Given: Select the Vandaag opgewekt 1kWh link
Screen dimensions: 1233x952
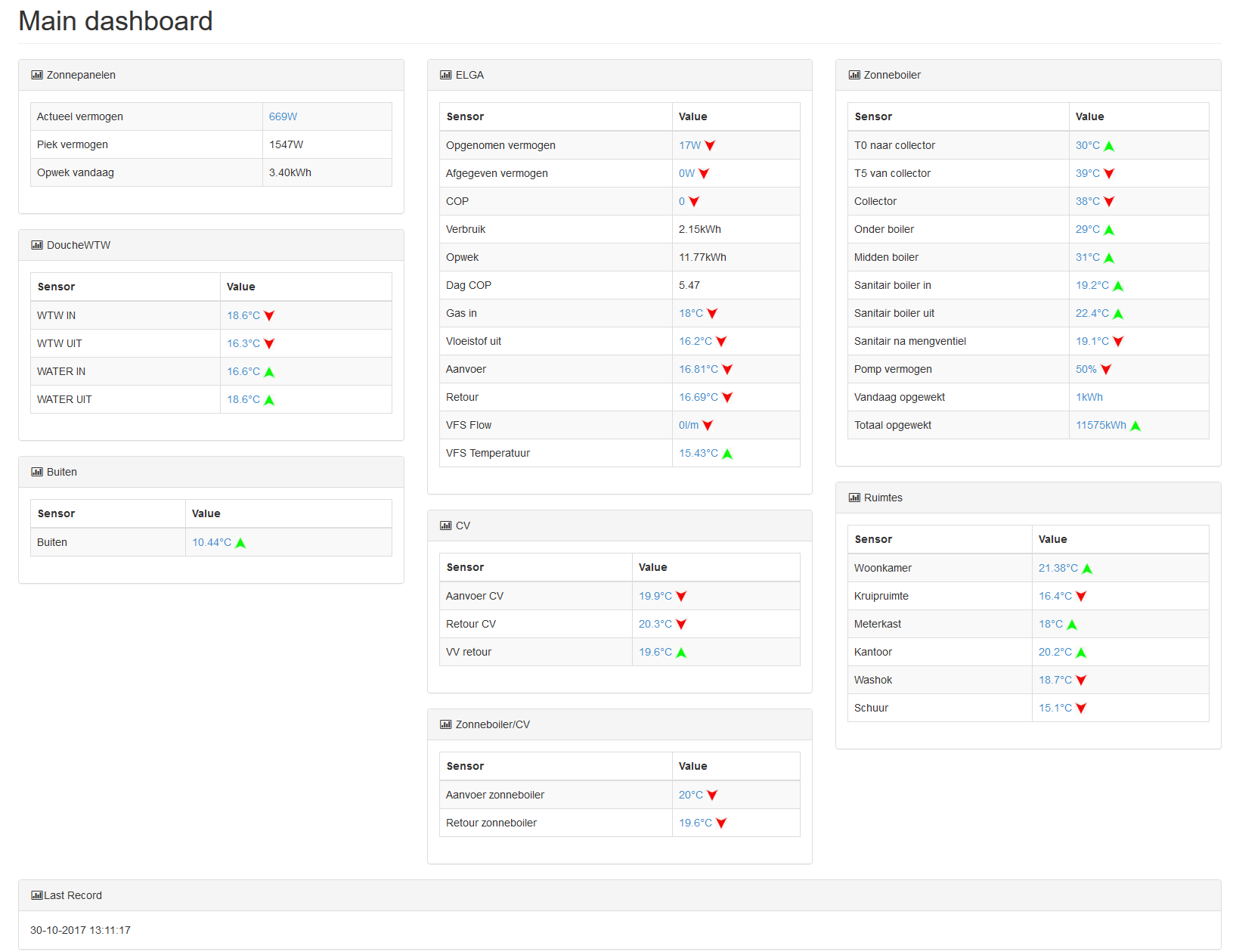Looking at the screenshot, I should click(x=1089, y=397).
